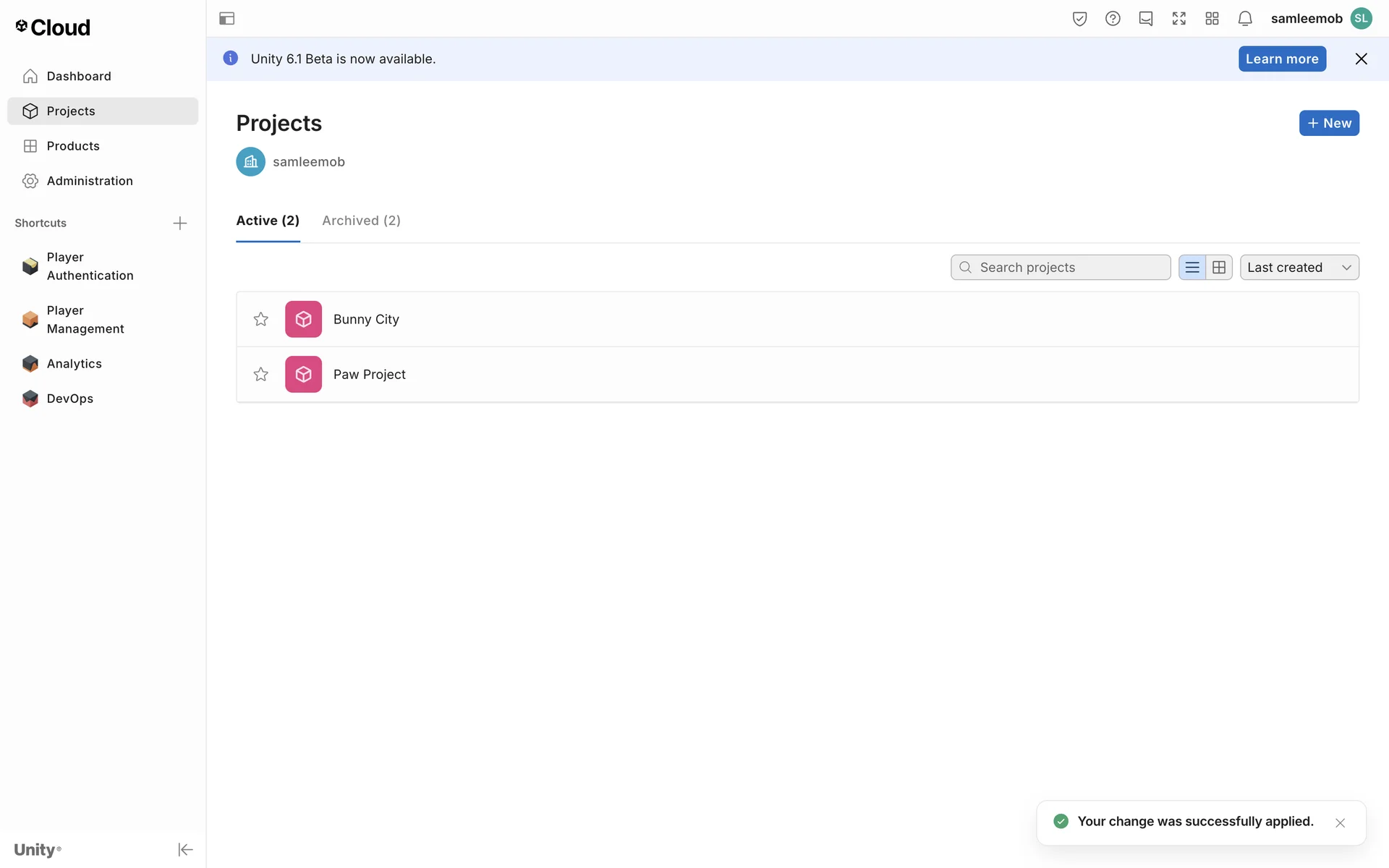Switch to the Archived (2) tab
The height and width of the screenshot is (868, 1389).
tap(361, 221)
